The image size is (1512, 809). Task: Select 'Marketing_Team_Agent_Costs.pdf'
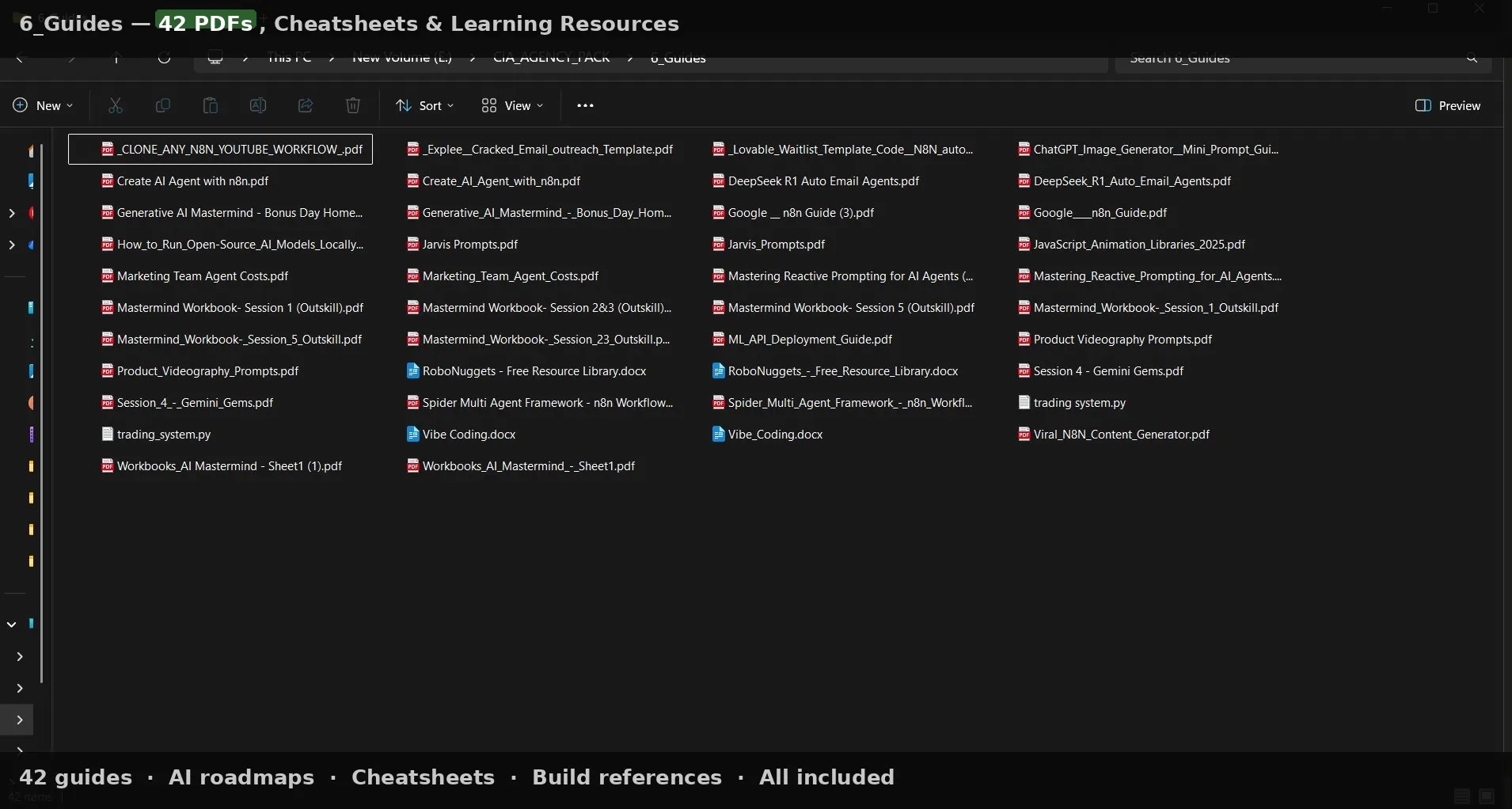[503, 275]
